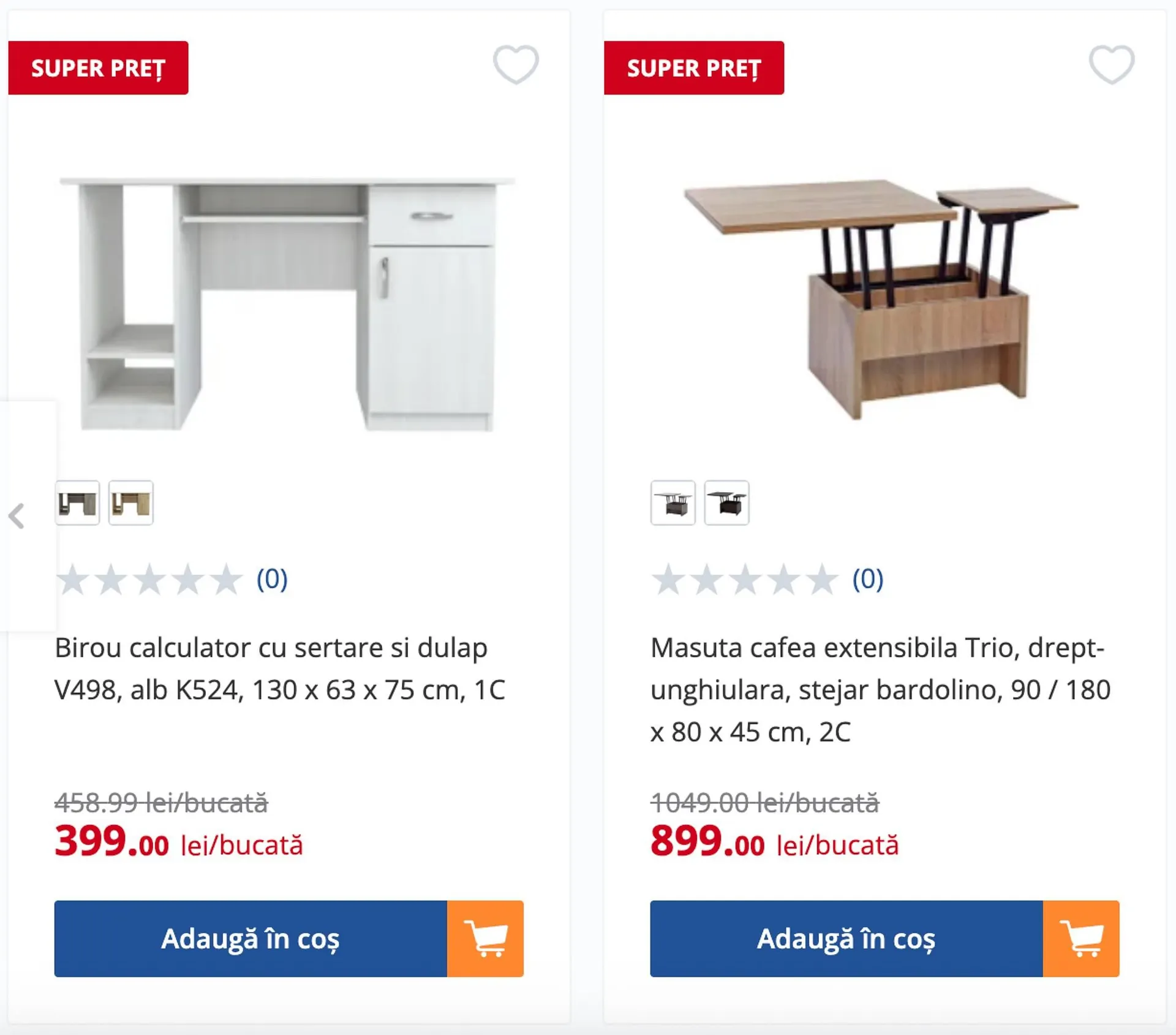Go to previous products using the left chevron
The image size is (1176, 1035).
click(17, 516)
